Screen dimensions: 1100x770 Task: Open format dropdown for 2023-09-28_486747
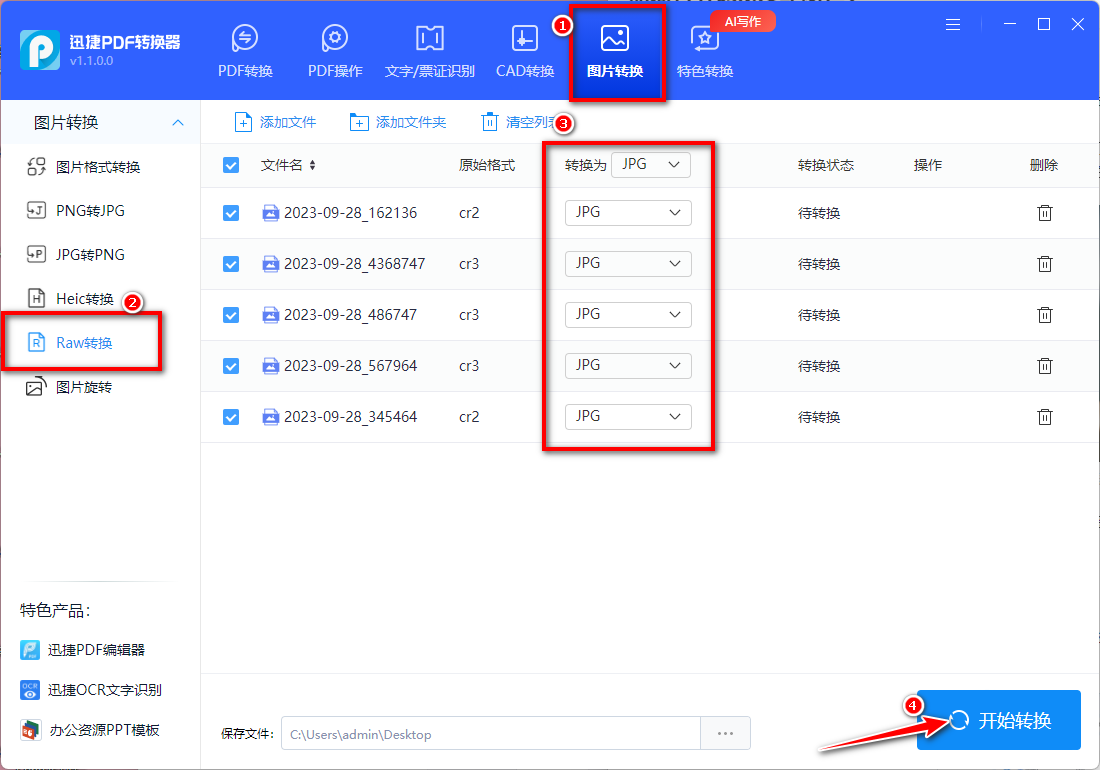(628, 315)
